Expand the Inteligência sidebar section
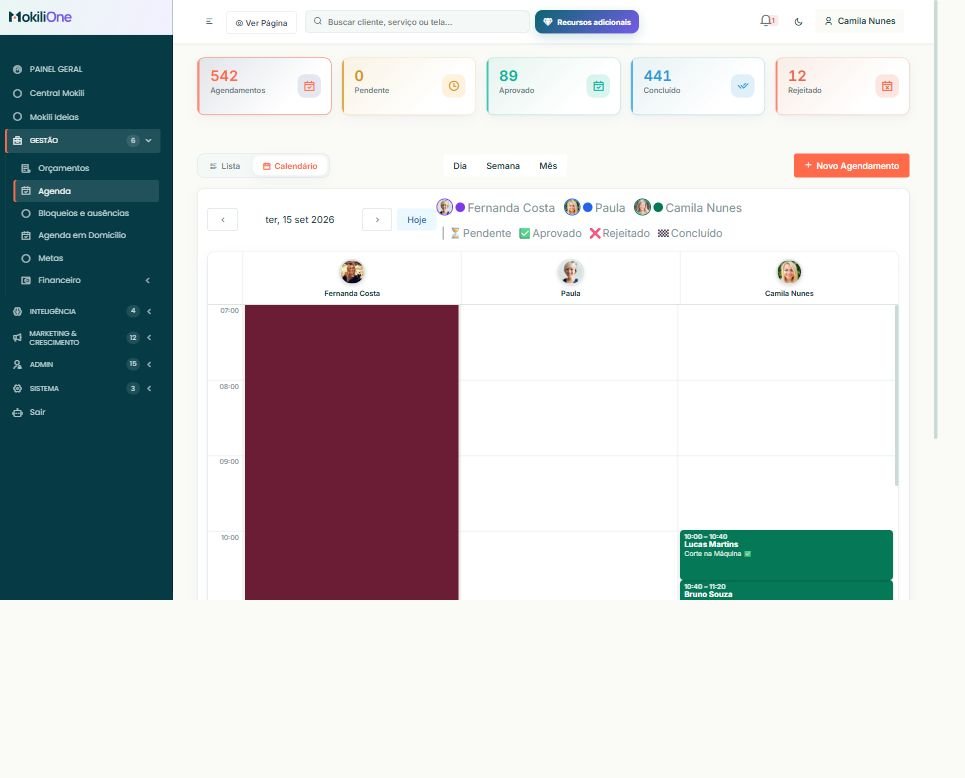965x778 pixels. tap(149, 311)
